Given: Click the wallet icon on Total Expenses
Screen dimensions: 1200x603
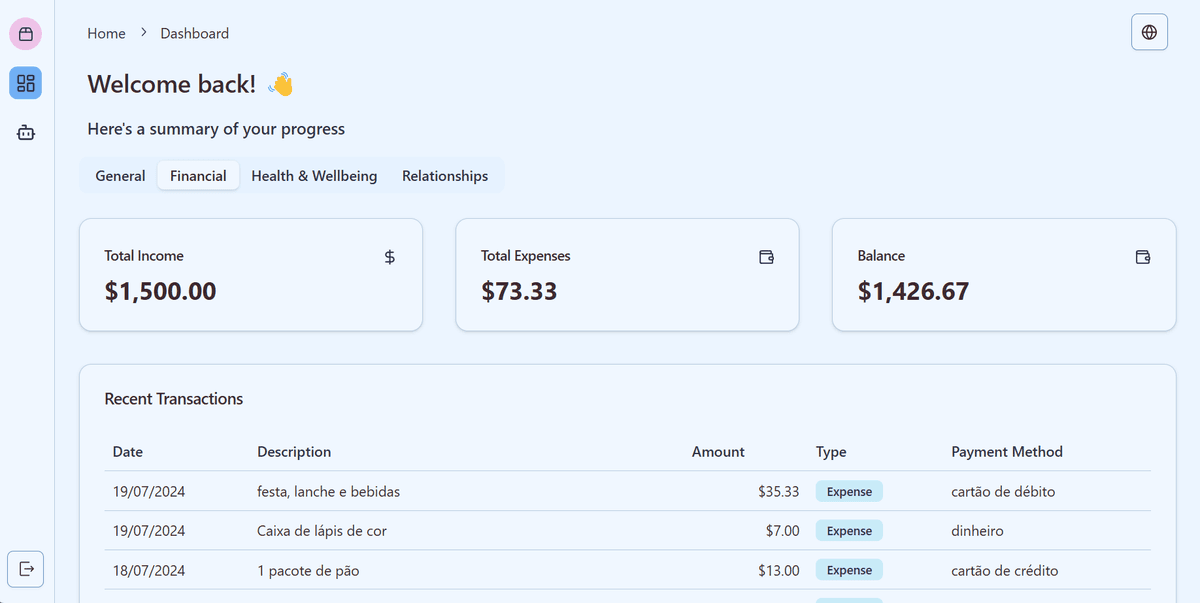Looking at the screenshot, I should 767,257.
